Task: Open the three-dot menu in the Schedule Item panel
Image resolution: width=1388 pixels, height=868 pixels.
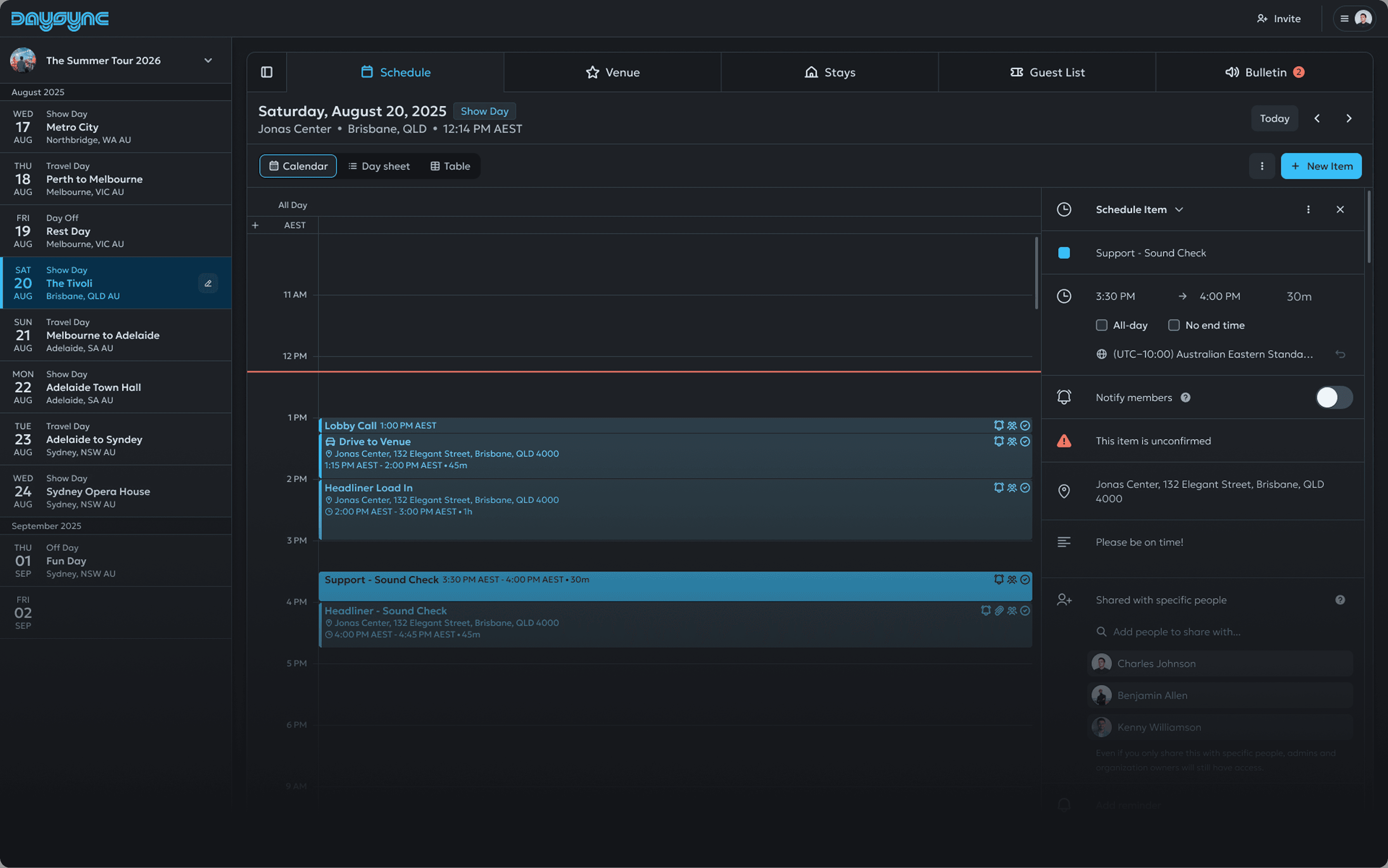Action: click(1308, 209)
